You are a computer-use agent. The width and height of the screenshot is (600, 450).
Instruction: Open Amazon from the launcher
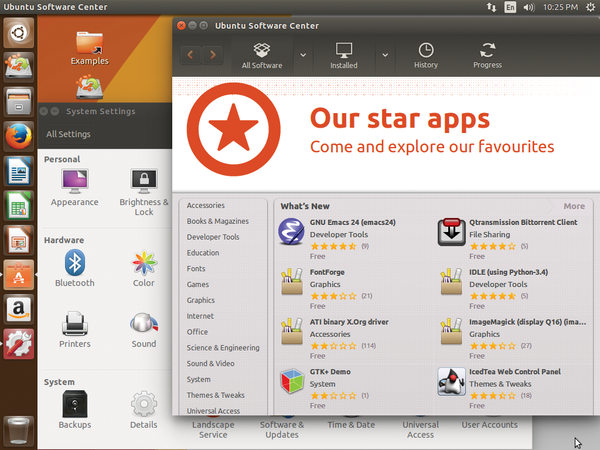(18, 309)
